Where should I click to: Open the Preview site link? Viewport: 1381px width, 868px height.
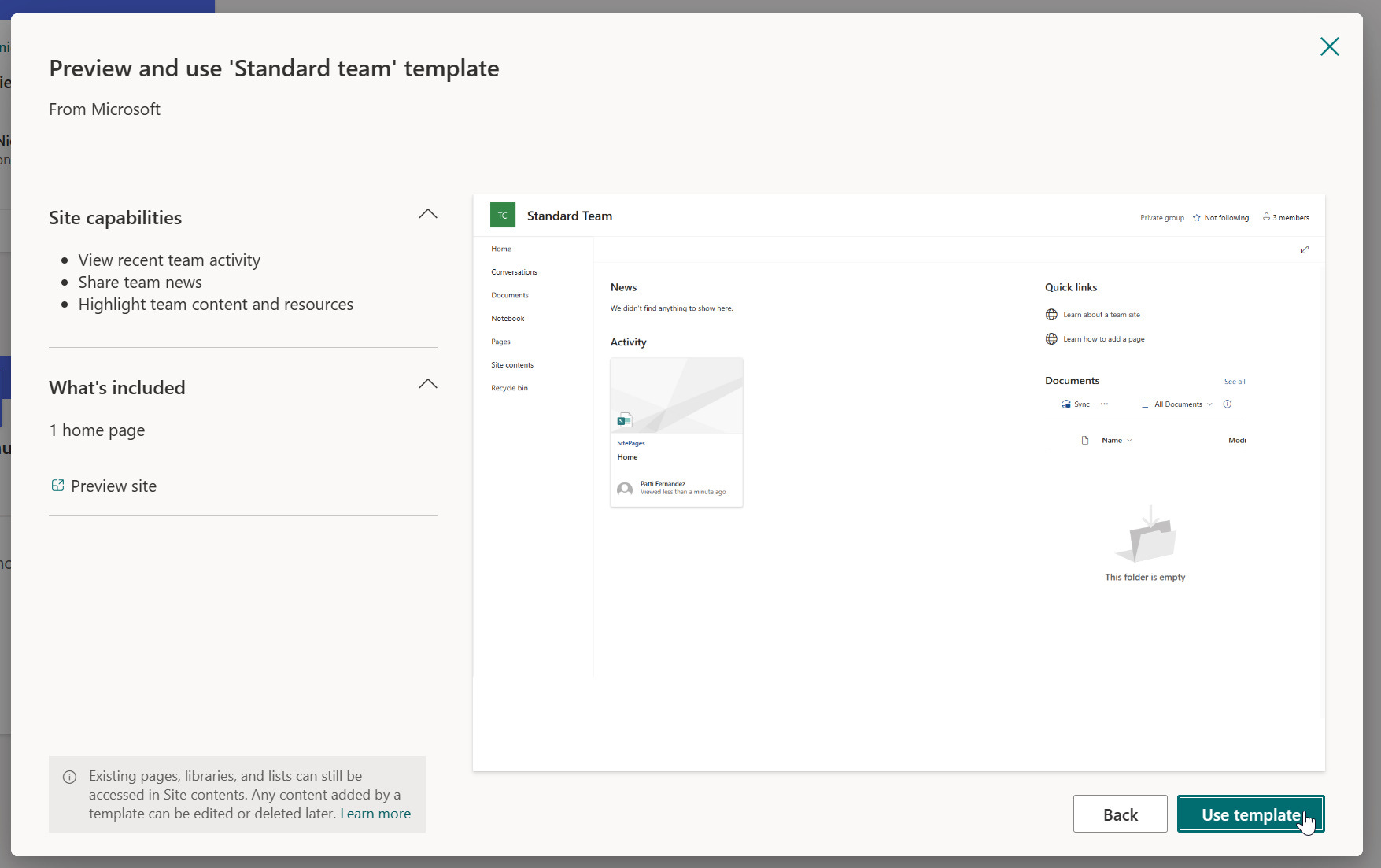tap(113, 486)
